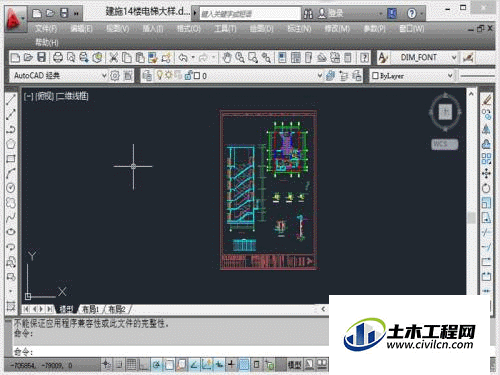Open the 修改(M) menu
This screenshot has width=500, height=375.
(x=337, y=29)
